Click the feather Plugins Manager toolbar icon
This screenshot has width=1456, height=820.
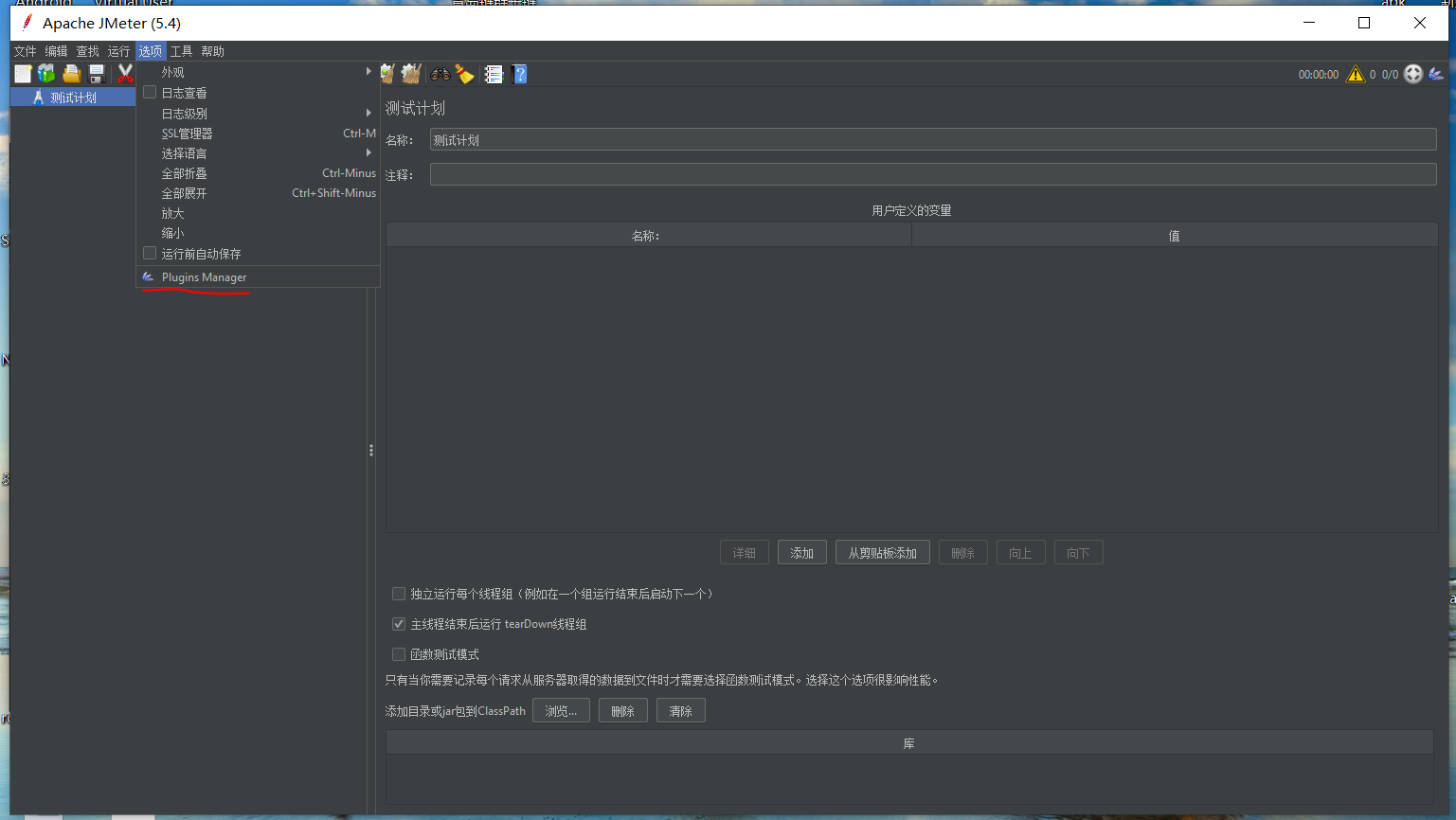click(x=1436, y=74)
